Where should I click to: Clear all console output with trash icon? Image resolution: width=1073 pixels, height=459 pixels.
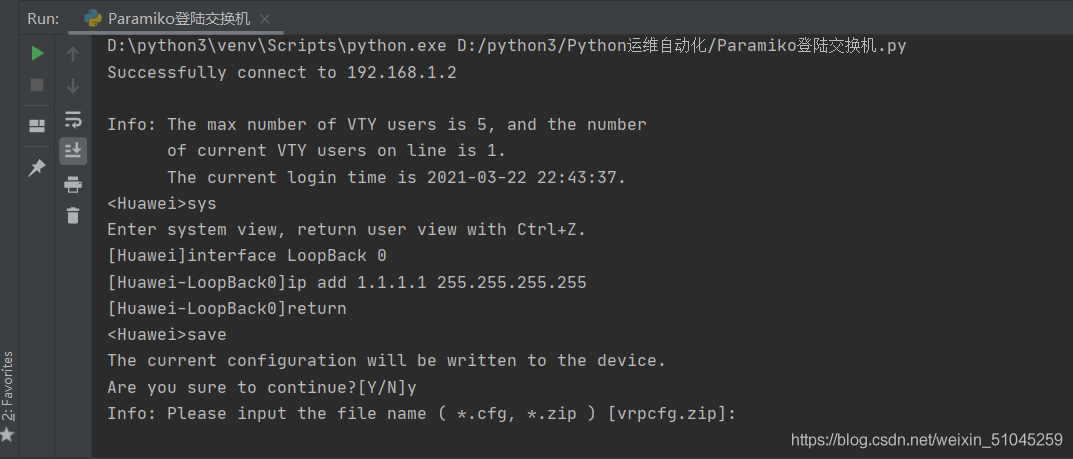click(73, 214)
